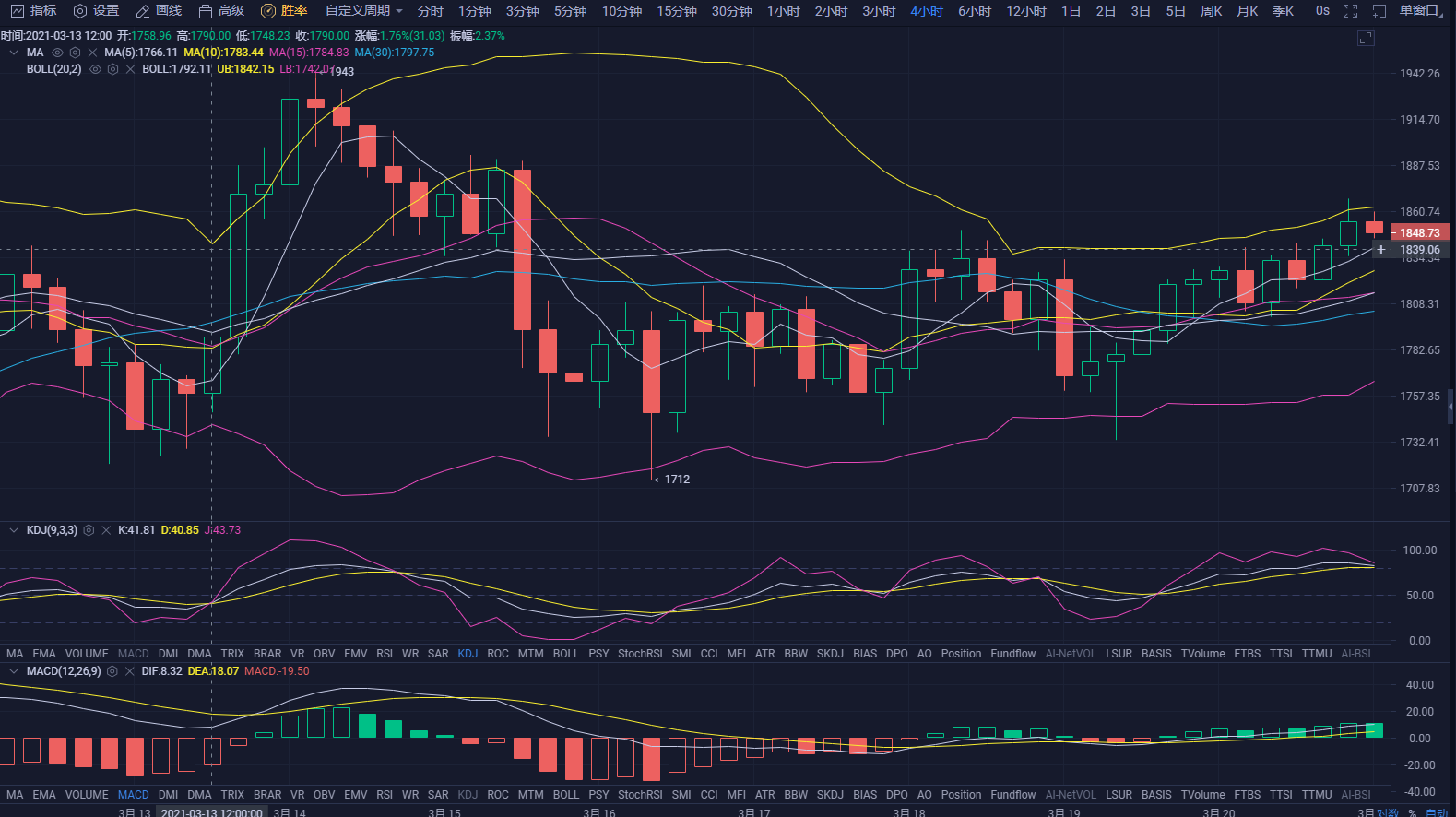Choose LSUR in the bottom MACD panel indicator row
This screenshot has width=1456, height=817.
1119,795
